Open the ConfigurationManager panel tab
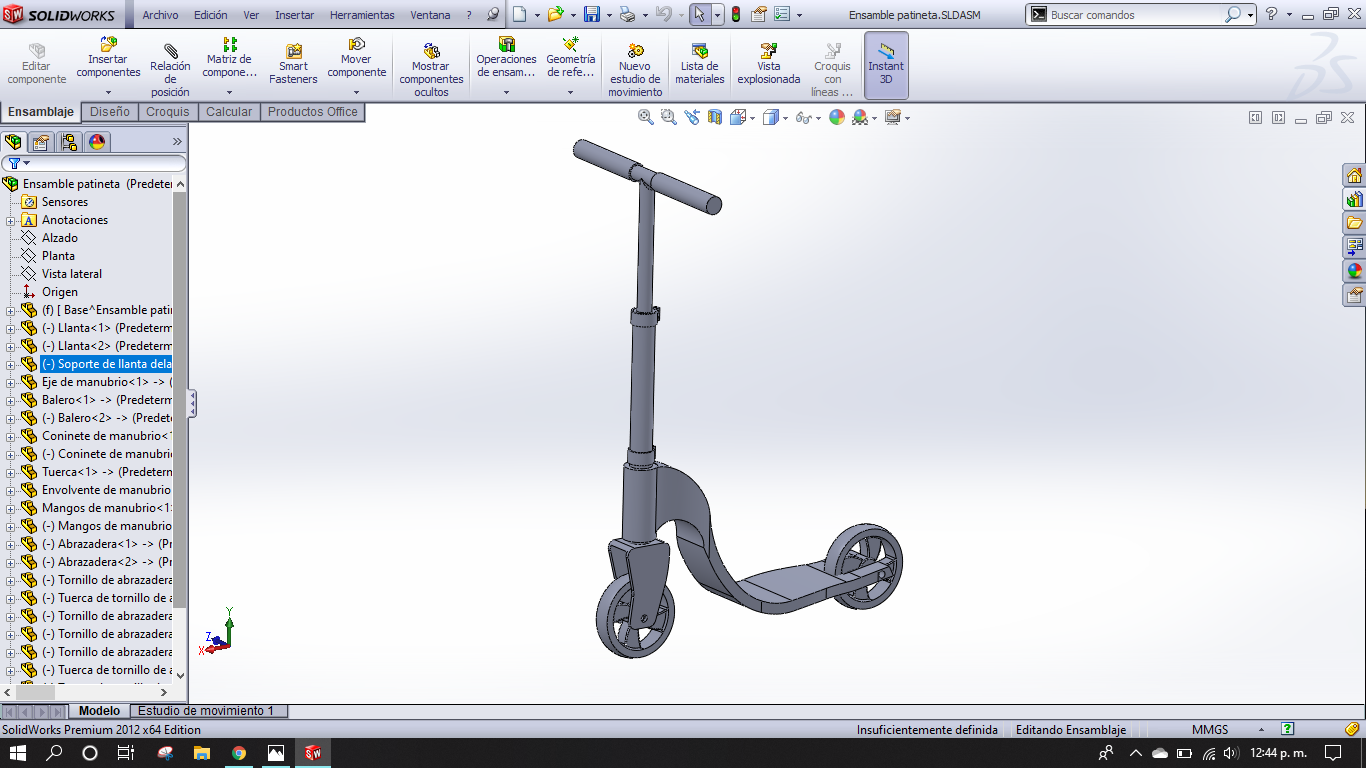The image size is (1366, 768). coord(69,142)
